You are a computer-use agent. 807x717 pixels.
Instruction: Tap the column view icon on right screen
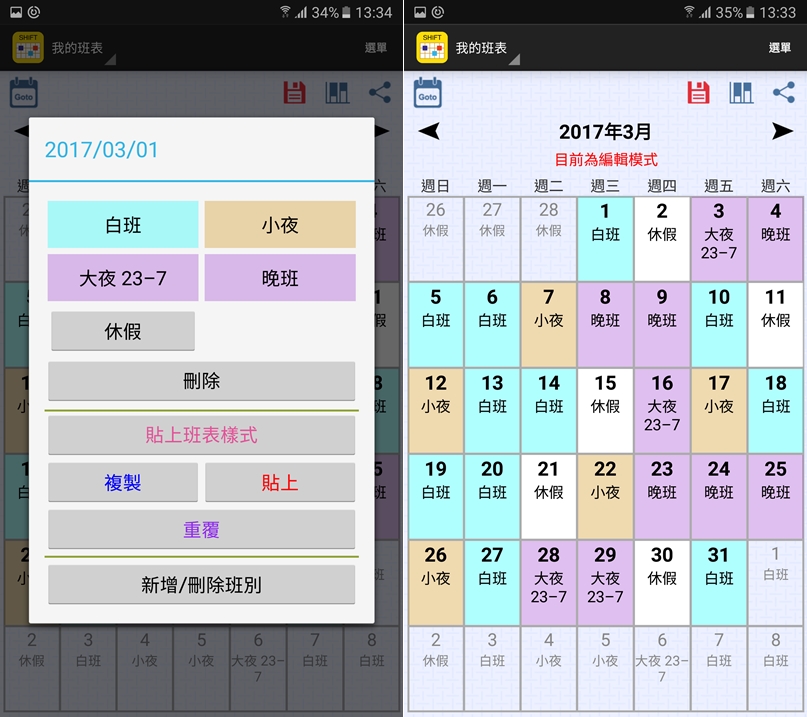(741, 93)
